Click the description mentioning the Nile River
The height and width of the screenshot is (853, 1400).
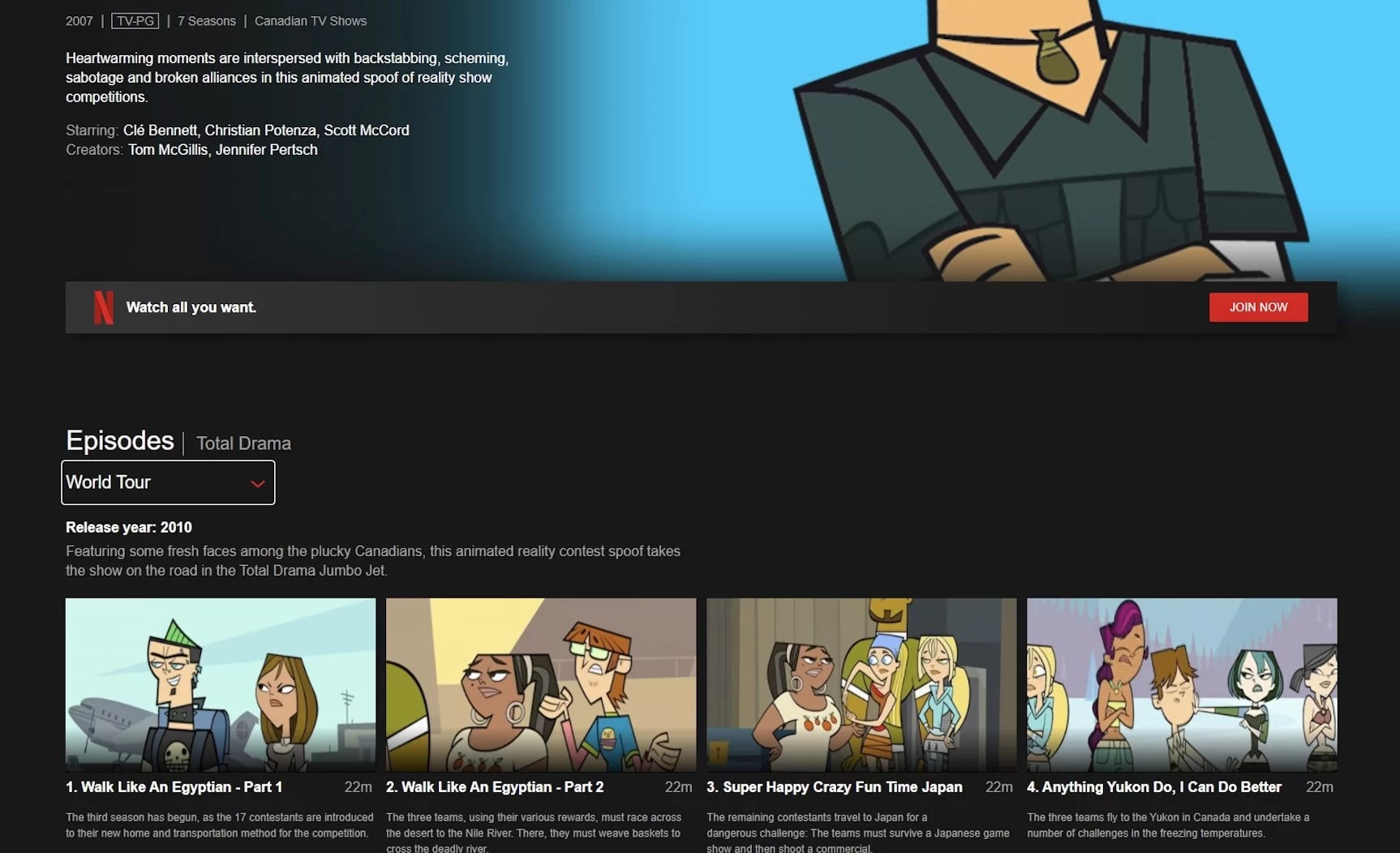(x=534, y=833)
